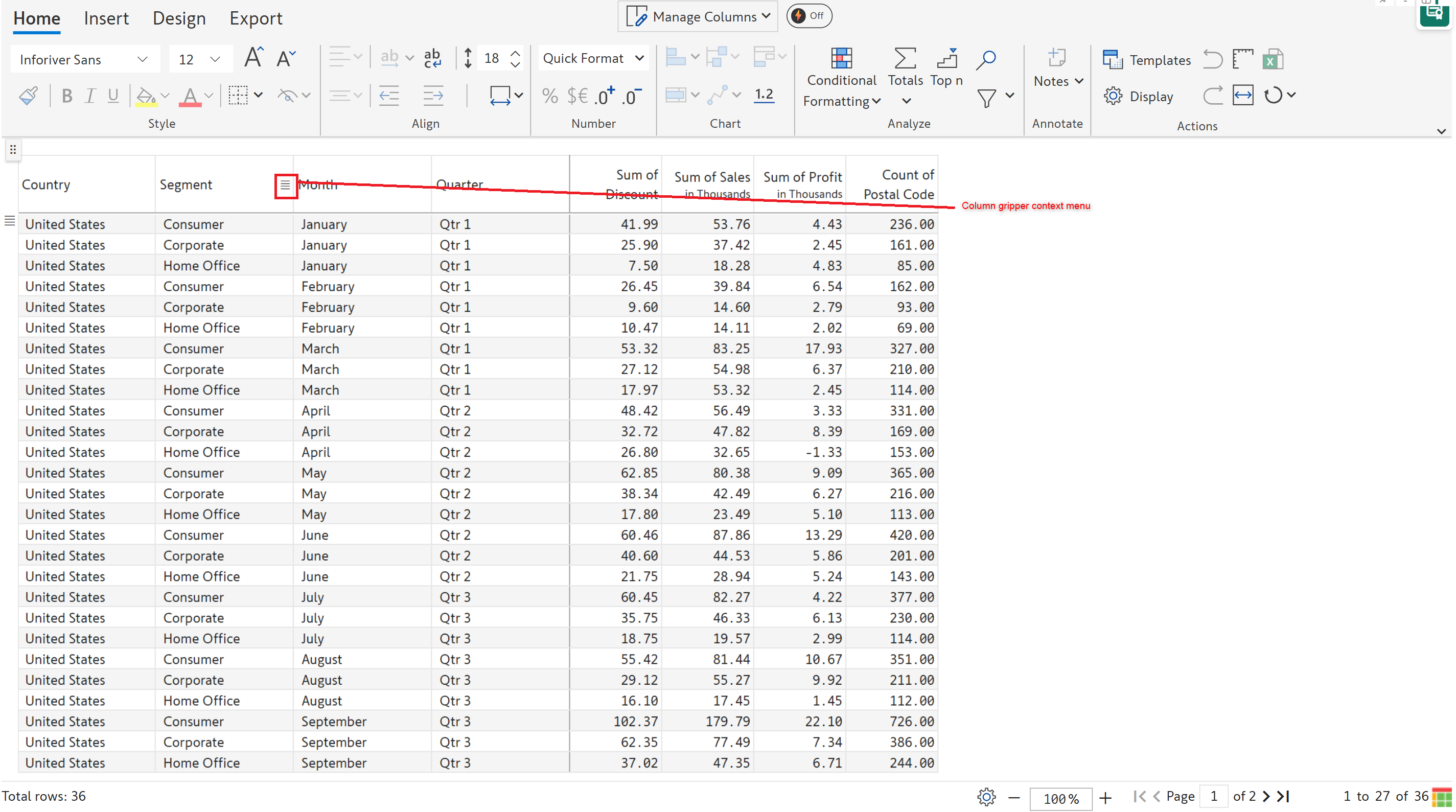The height and width of the screenshot is (812, 1456).
Task: Click the percent number format icon
Action: click(549, 96)
